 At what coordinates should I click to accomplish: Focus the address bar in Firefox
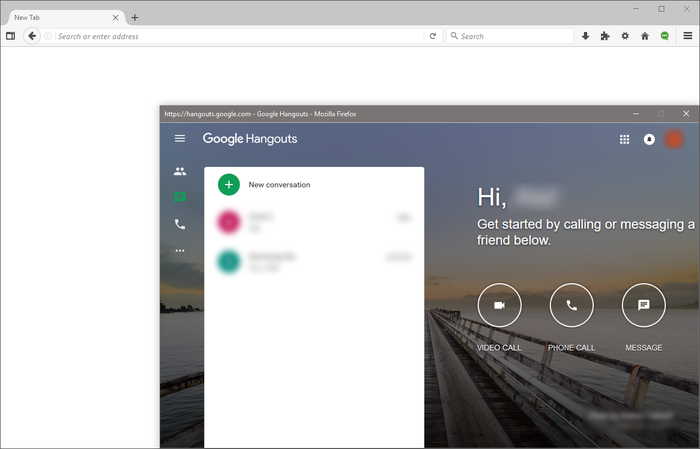(239, 36)
